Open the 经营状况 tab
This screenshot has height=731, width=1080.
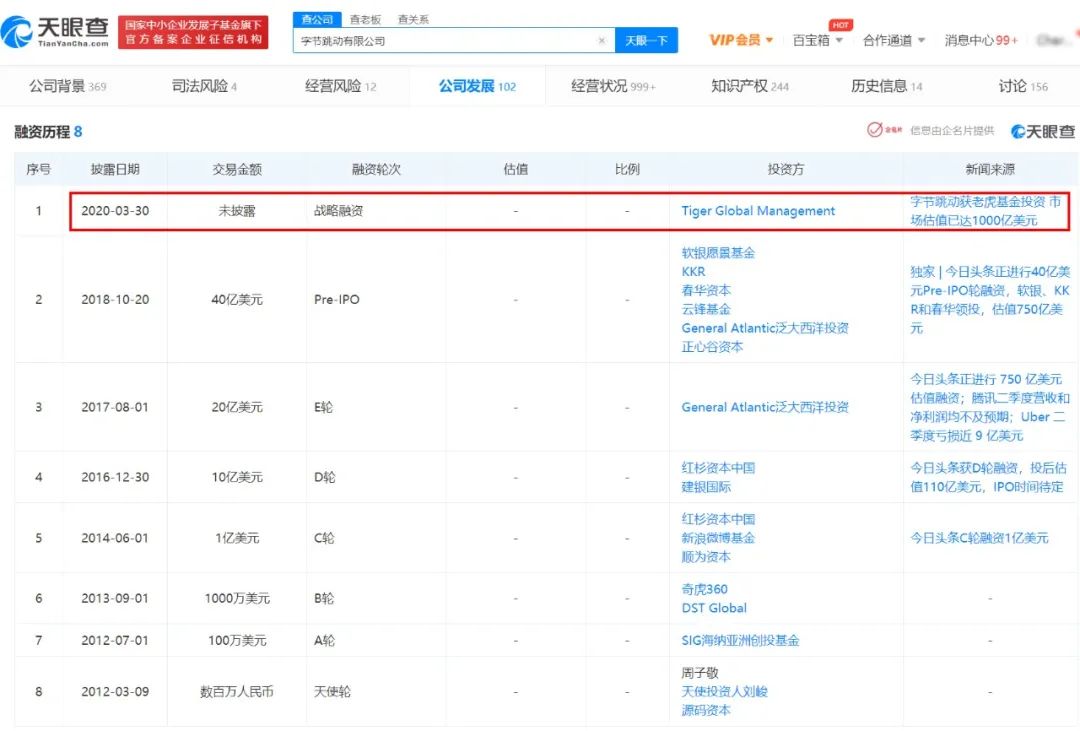tap(613, 86)
